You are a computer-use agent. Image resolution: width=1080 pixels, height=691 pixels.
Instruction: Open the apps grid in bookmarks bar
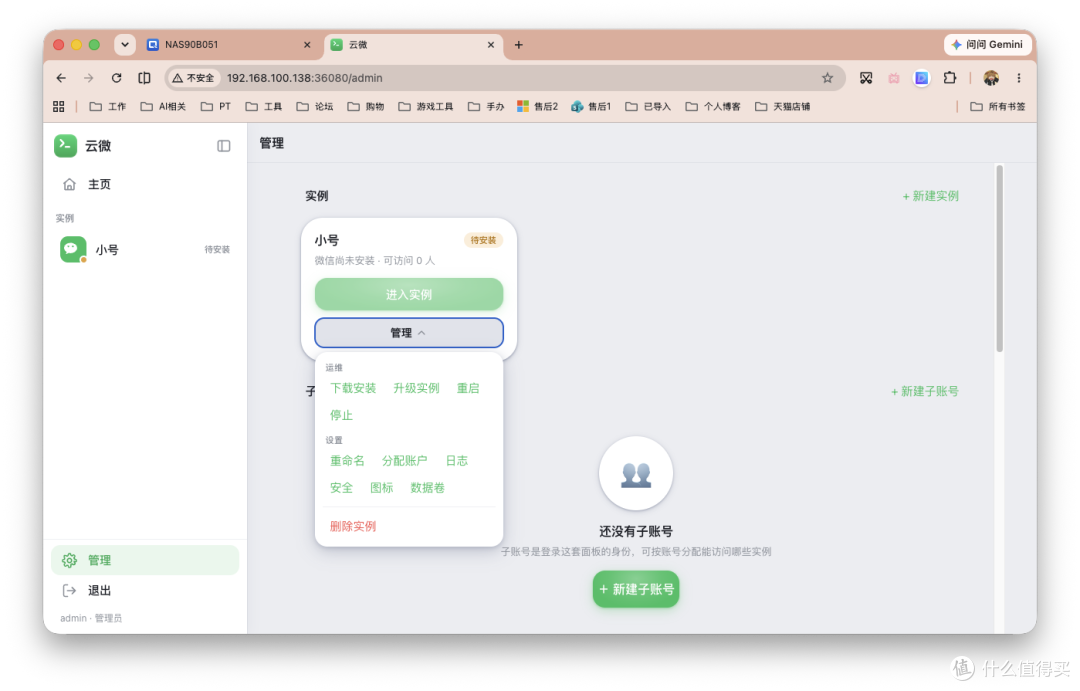pos(59,106)
